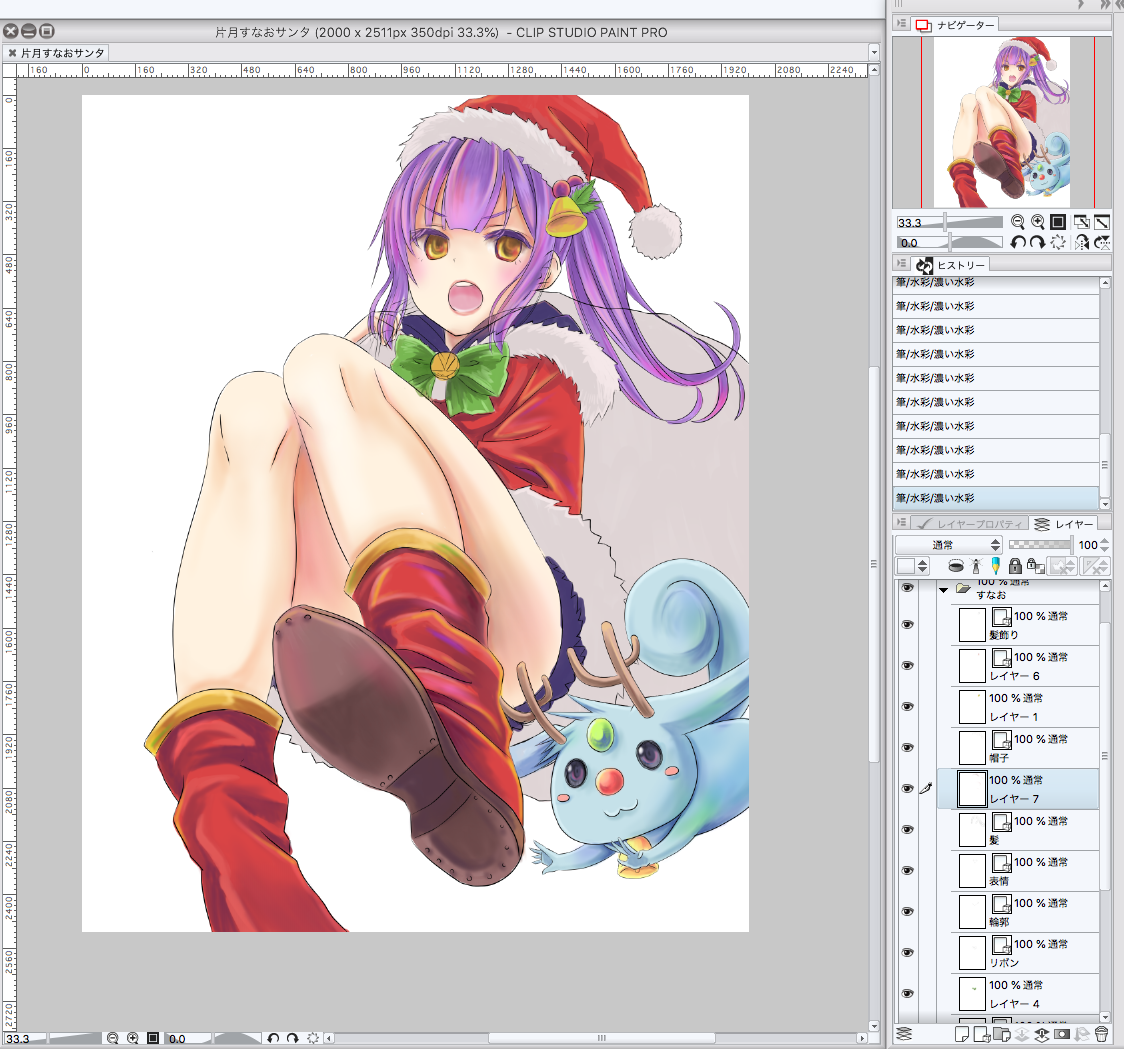The image size is (1124, 1049).
Task: Set as reference layer with lighthouse icon
Action: coord(976,566)
